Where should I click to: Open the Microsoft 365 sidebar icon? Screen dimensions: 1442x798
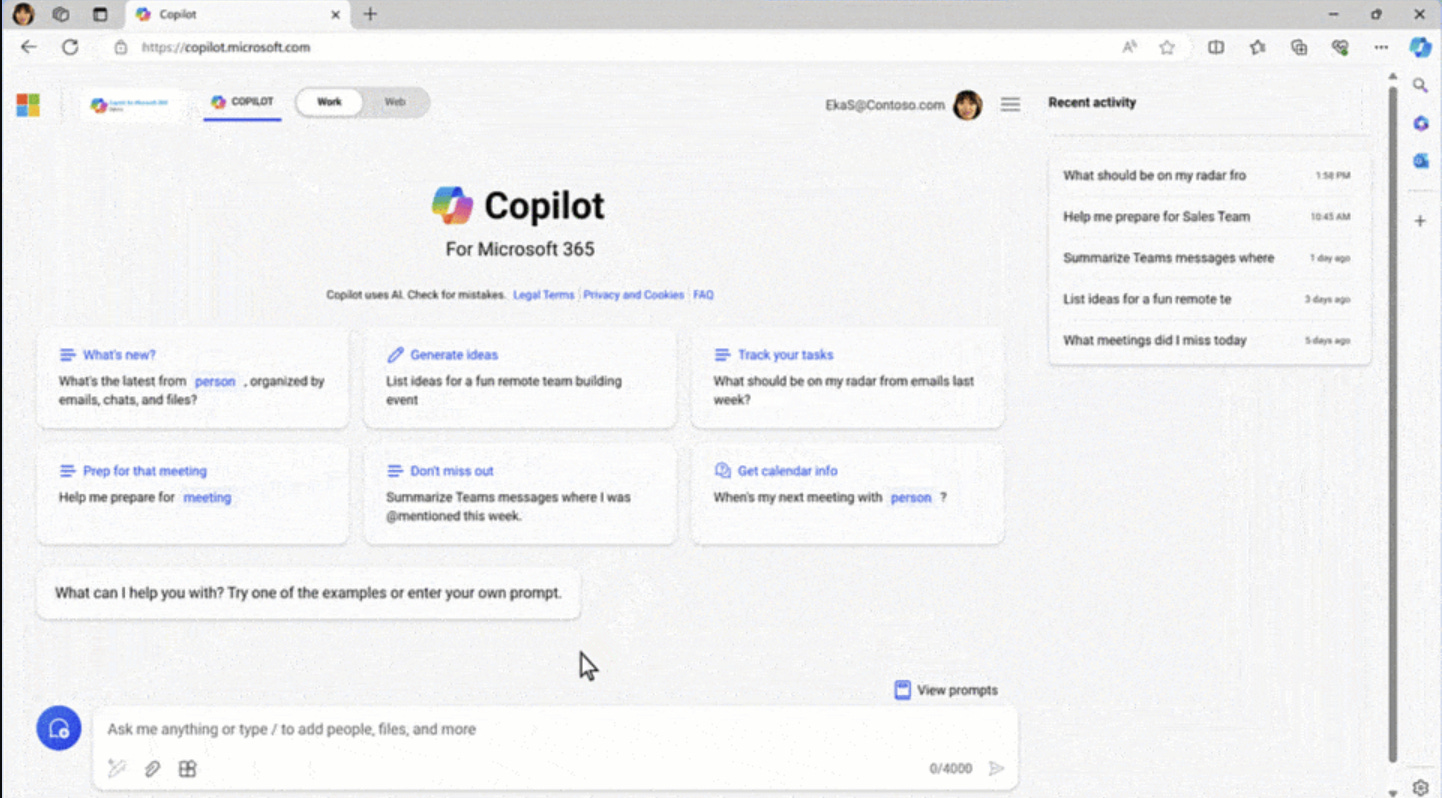pos(1421,123)
